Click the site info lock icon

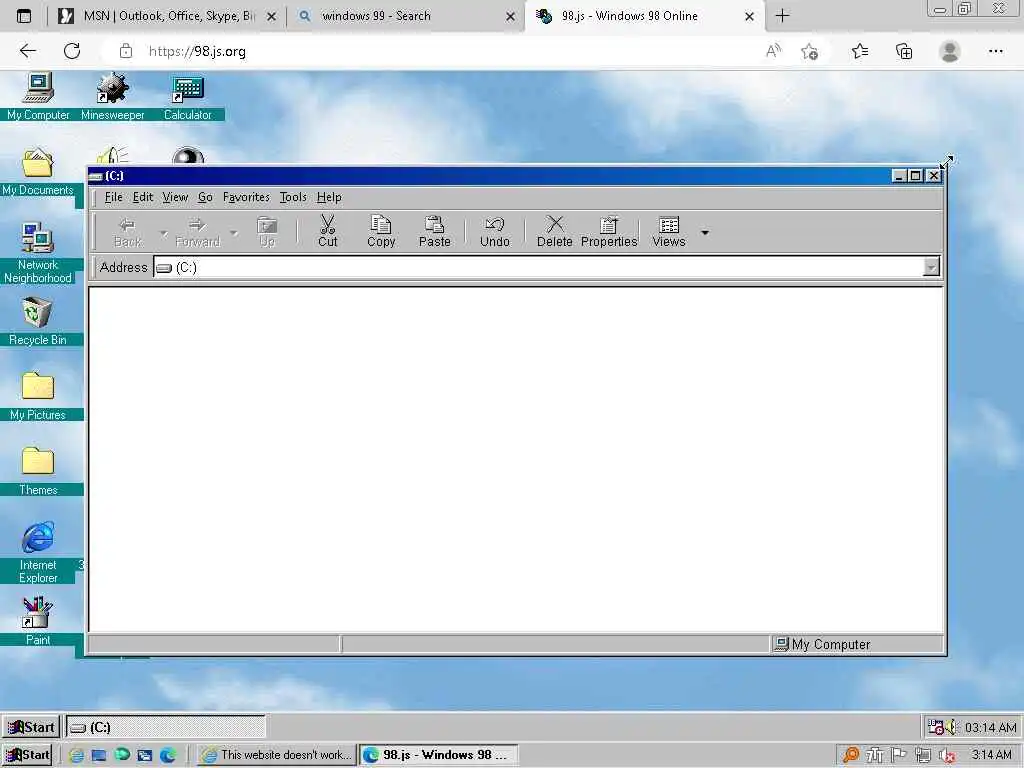tap(126, 51)
